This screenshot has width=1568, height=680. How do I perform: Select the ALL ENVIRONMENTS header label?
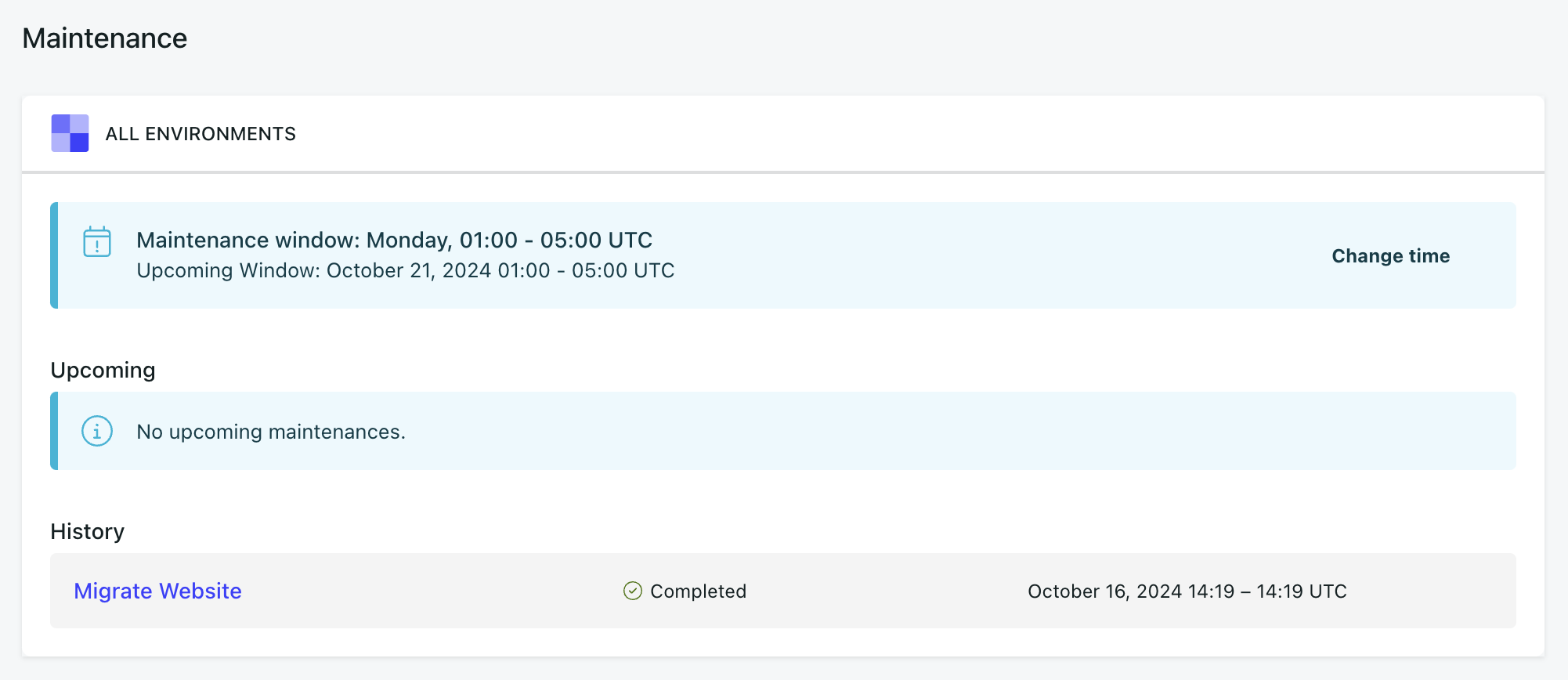pyautogui.click(x=201, y=134)
